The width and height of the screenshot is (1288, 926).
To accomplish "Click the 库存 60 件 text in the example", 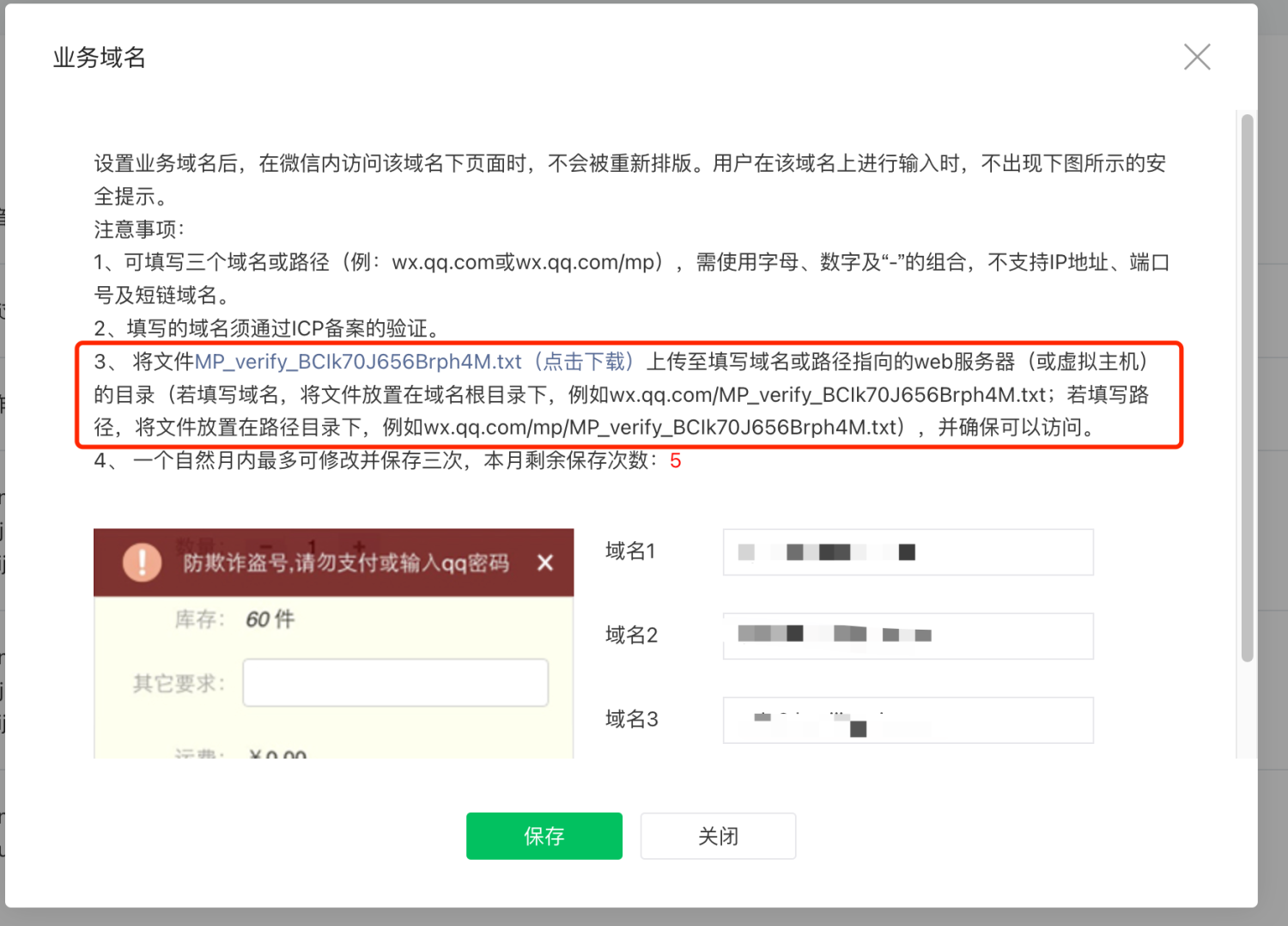I will pos(234,619).
